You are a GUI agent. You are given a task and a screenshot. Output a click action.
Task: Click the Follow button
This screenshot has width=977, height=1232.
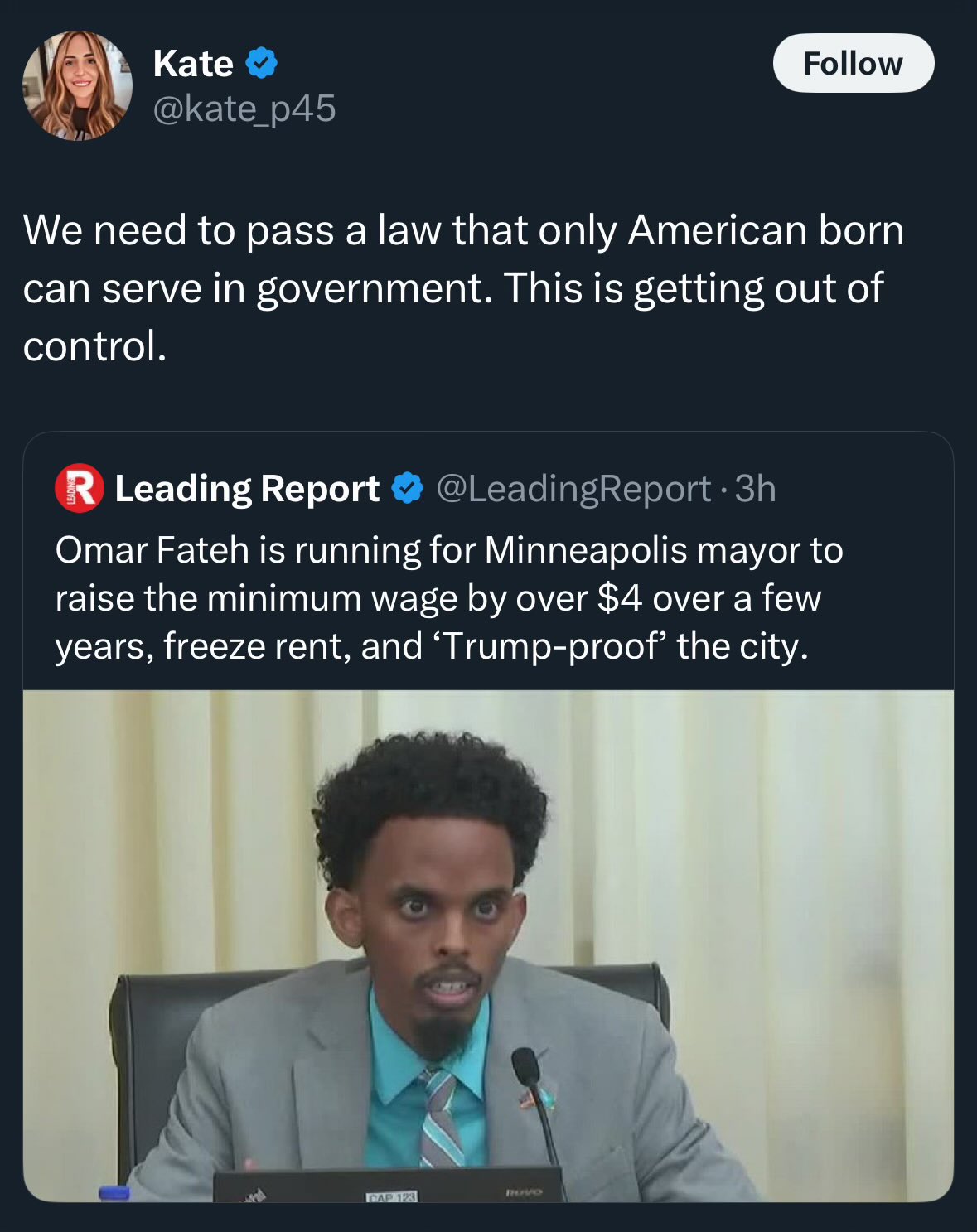(x=854, y=63)
